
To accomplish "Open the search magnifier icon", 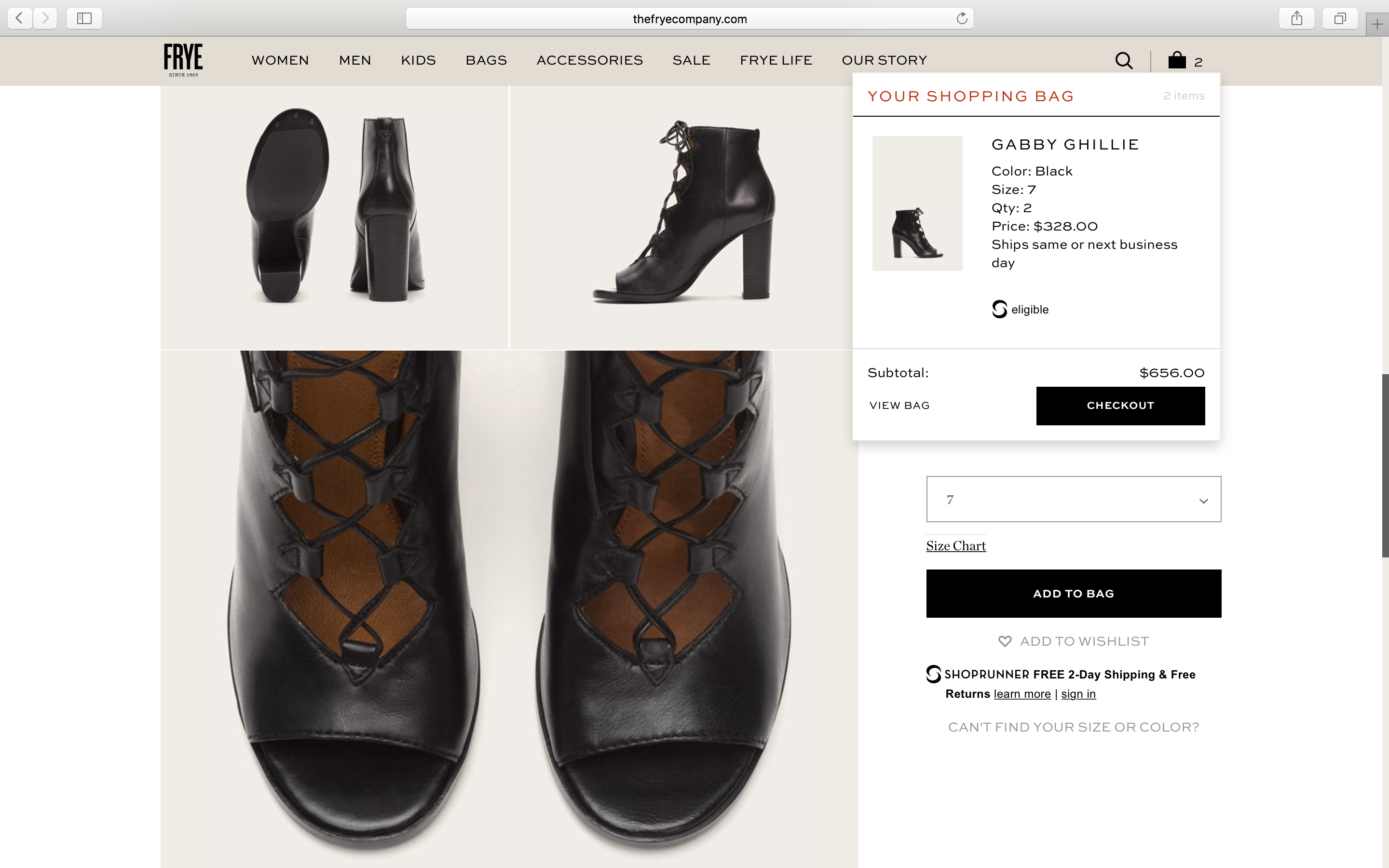I will point(1123,60).
